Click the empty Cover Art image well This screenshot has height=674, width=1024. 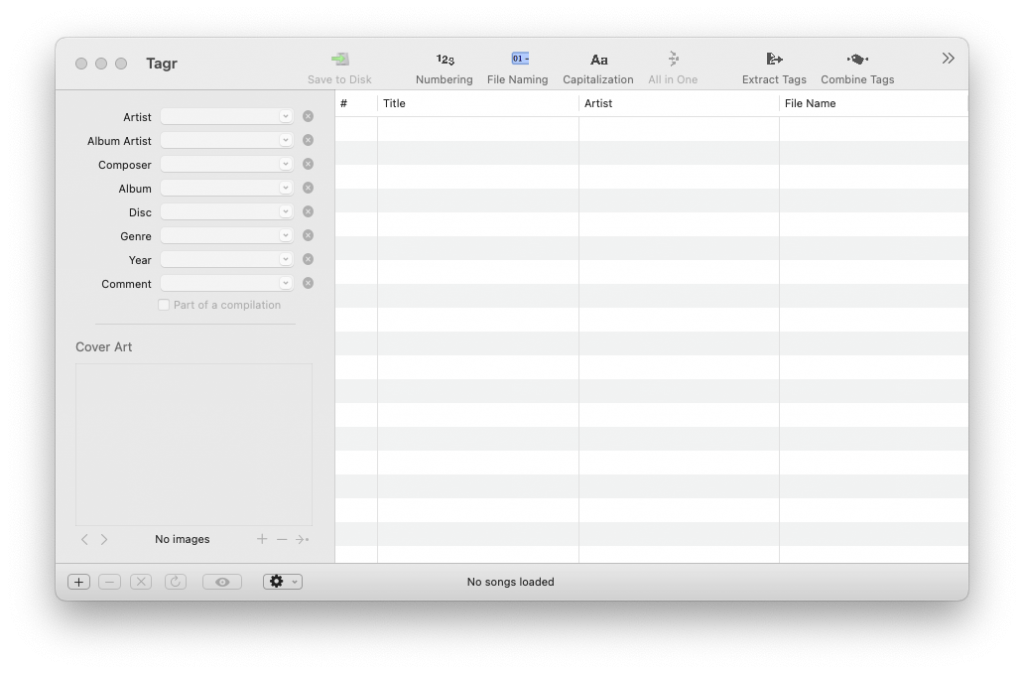(x=194, y=445)
